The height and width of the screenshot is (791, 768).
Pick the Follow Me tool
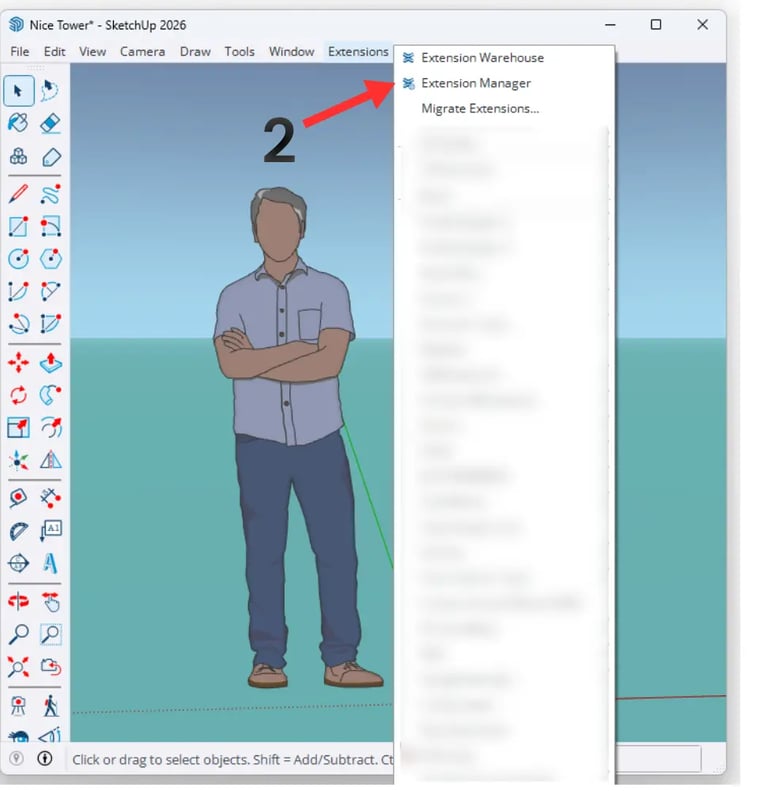(50, 395)
